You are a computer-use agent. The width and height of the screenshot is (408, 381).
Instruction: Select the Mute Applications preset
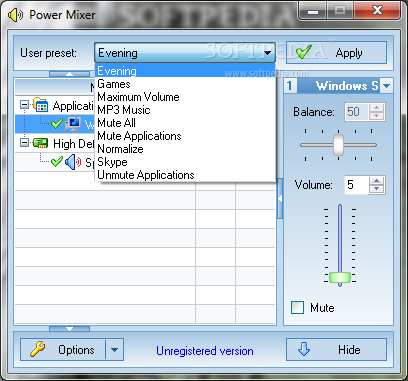click(x=185, y=136)
